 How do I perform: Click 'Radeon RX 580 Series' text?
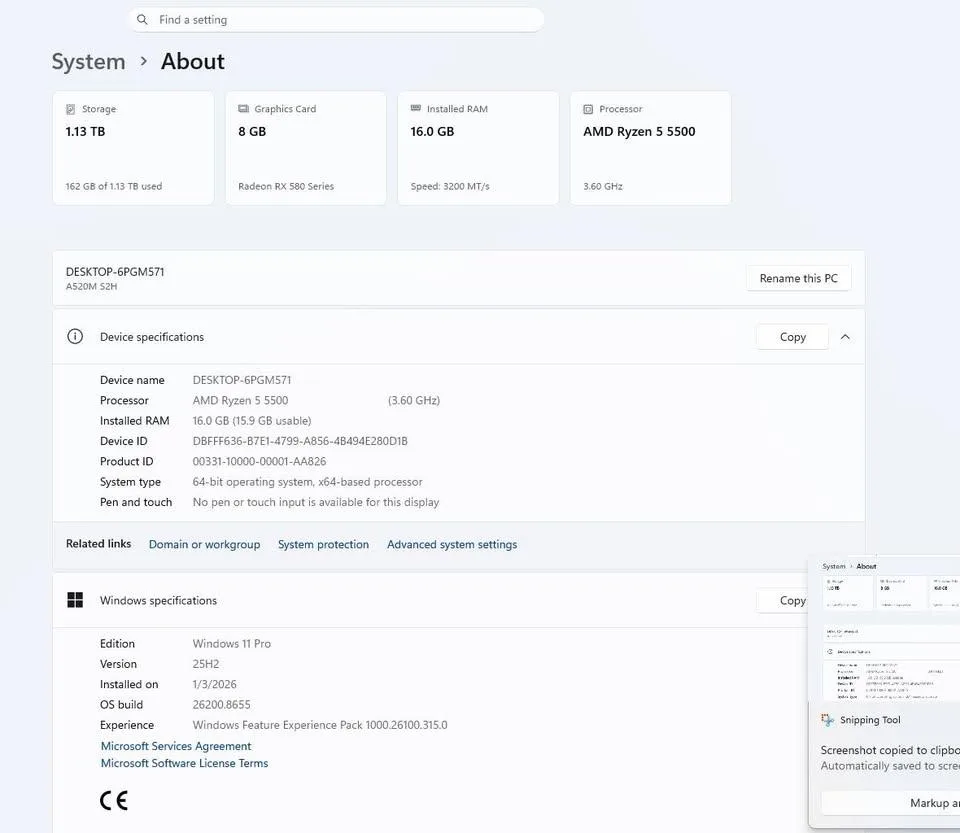point(286,186)
